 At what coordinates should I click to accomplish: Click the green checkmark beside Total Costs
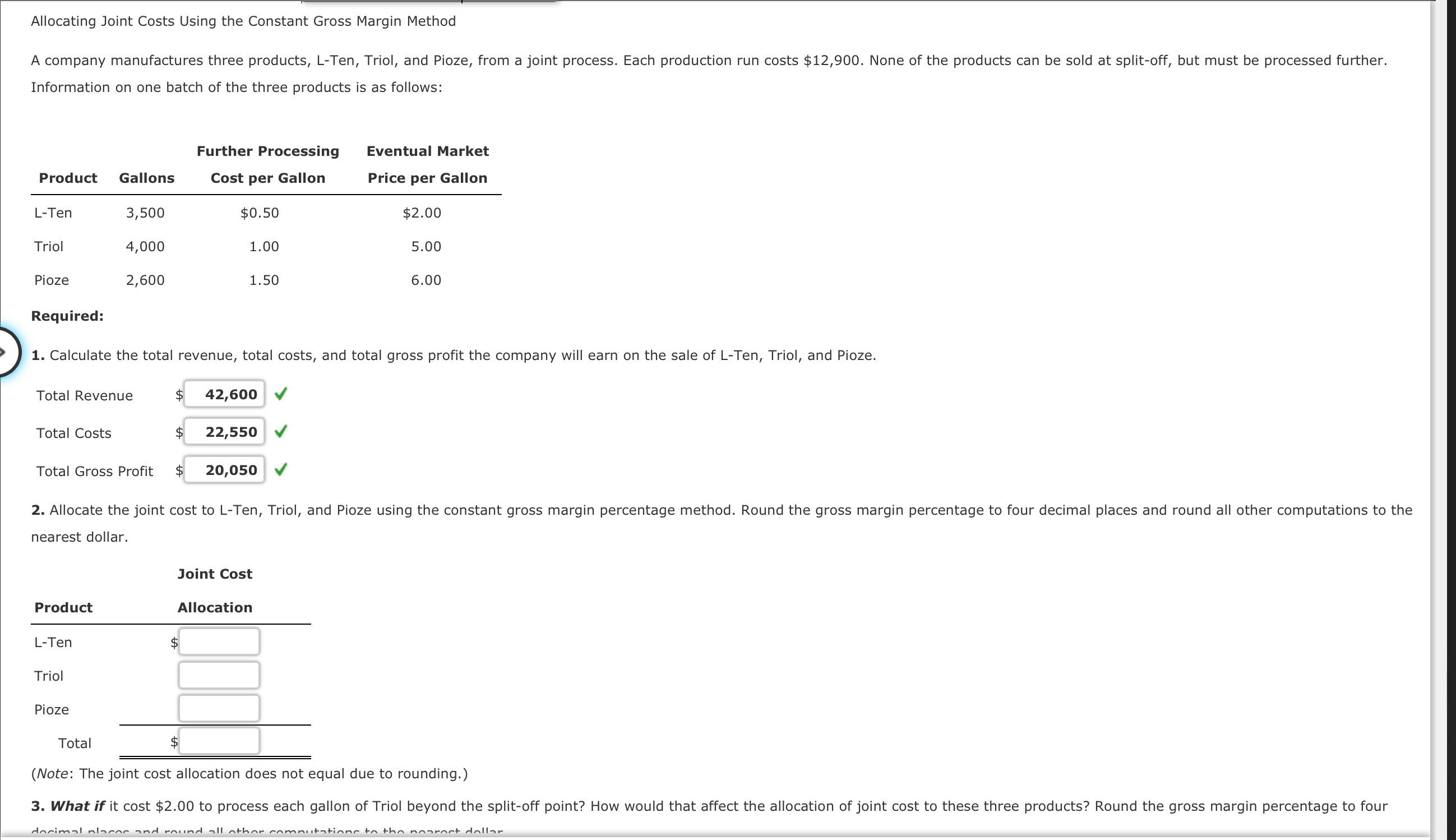pos(282,432)
